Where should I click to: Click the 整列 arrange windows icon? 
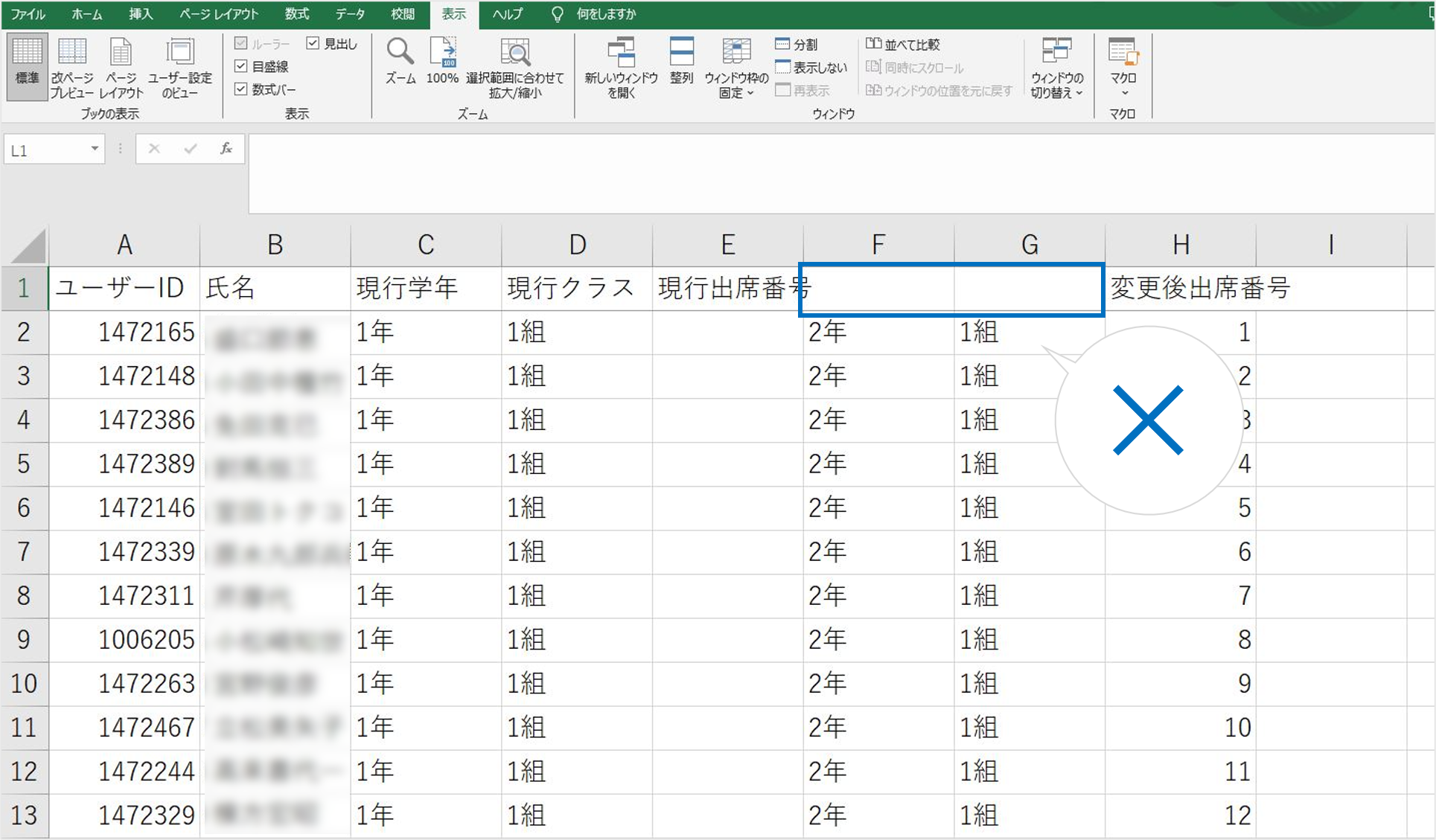coord(681,54)
